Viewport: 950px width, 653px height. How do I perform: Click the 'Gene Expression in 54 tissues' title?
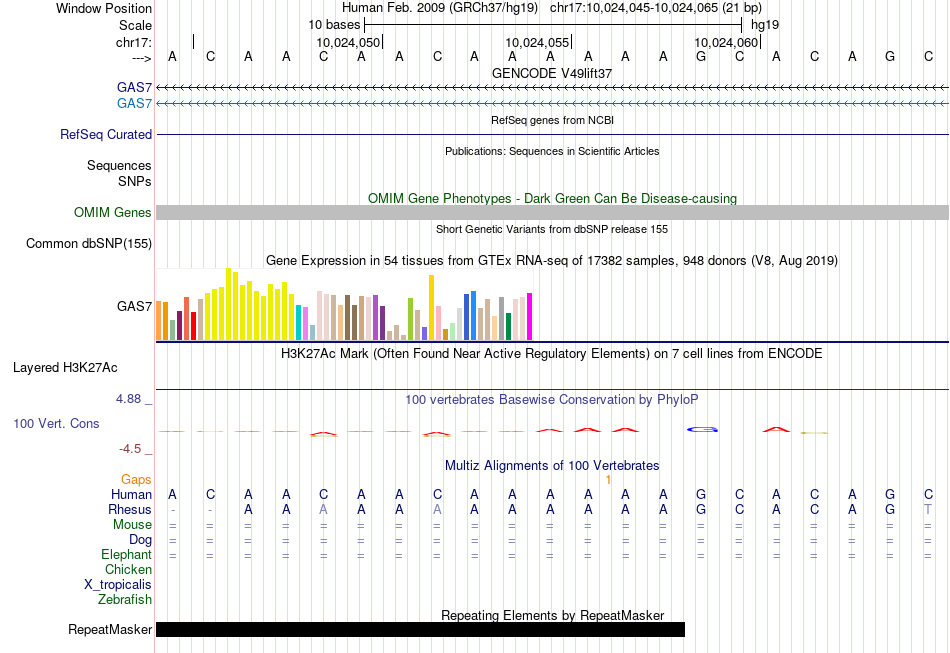point(552,260)
